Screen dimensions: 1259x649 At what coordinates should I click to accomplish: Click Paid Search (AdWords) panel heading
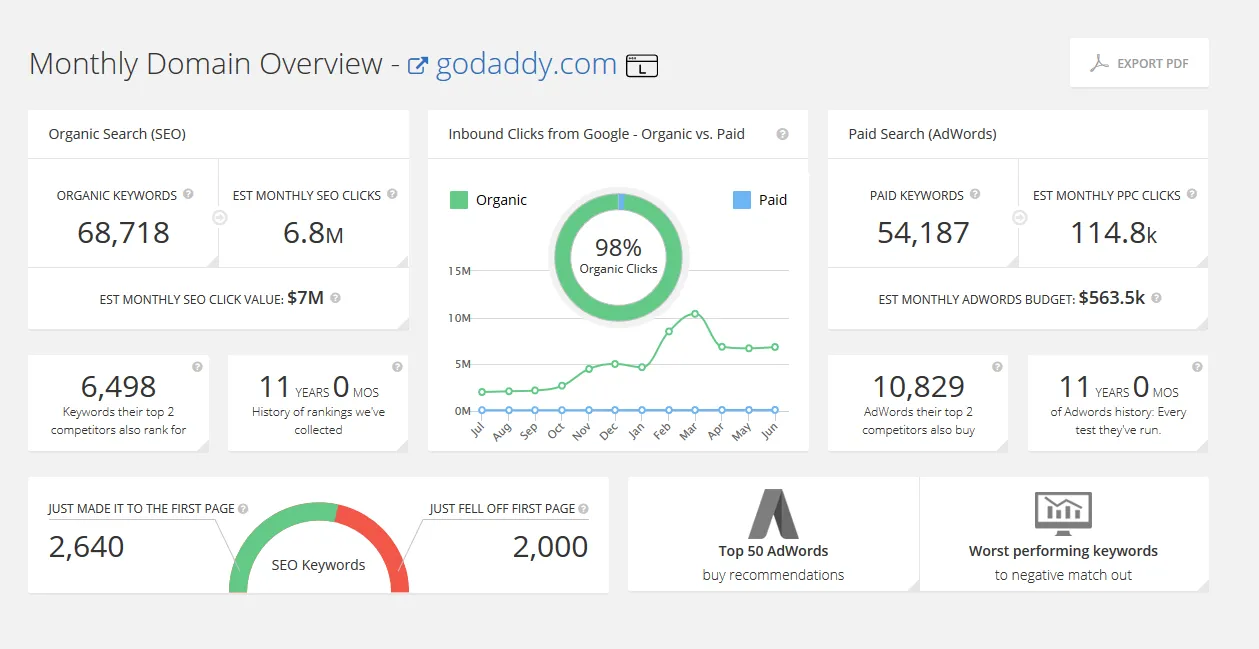tap(922, 134)
